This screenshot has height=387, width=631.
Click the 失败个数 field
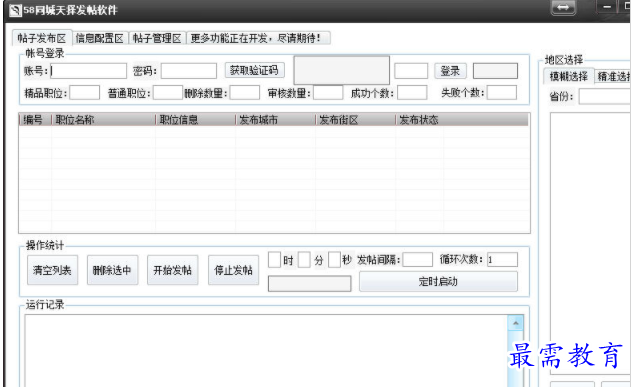[502, 93]
